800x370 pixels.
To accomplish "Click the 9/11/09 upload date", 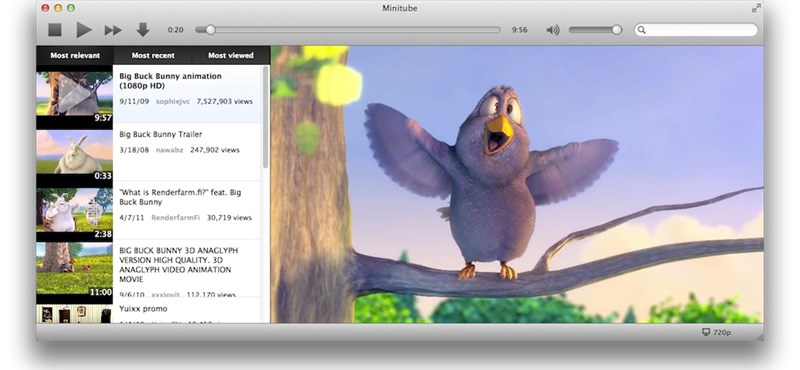I will pos(134,102).
